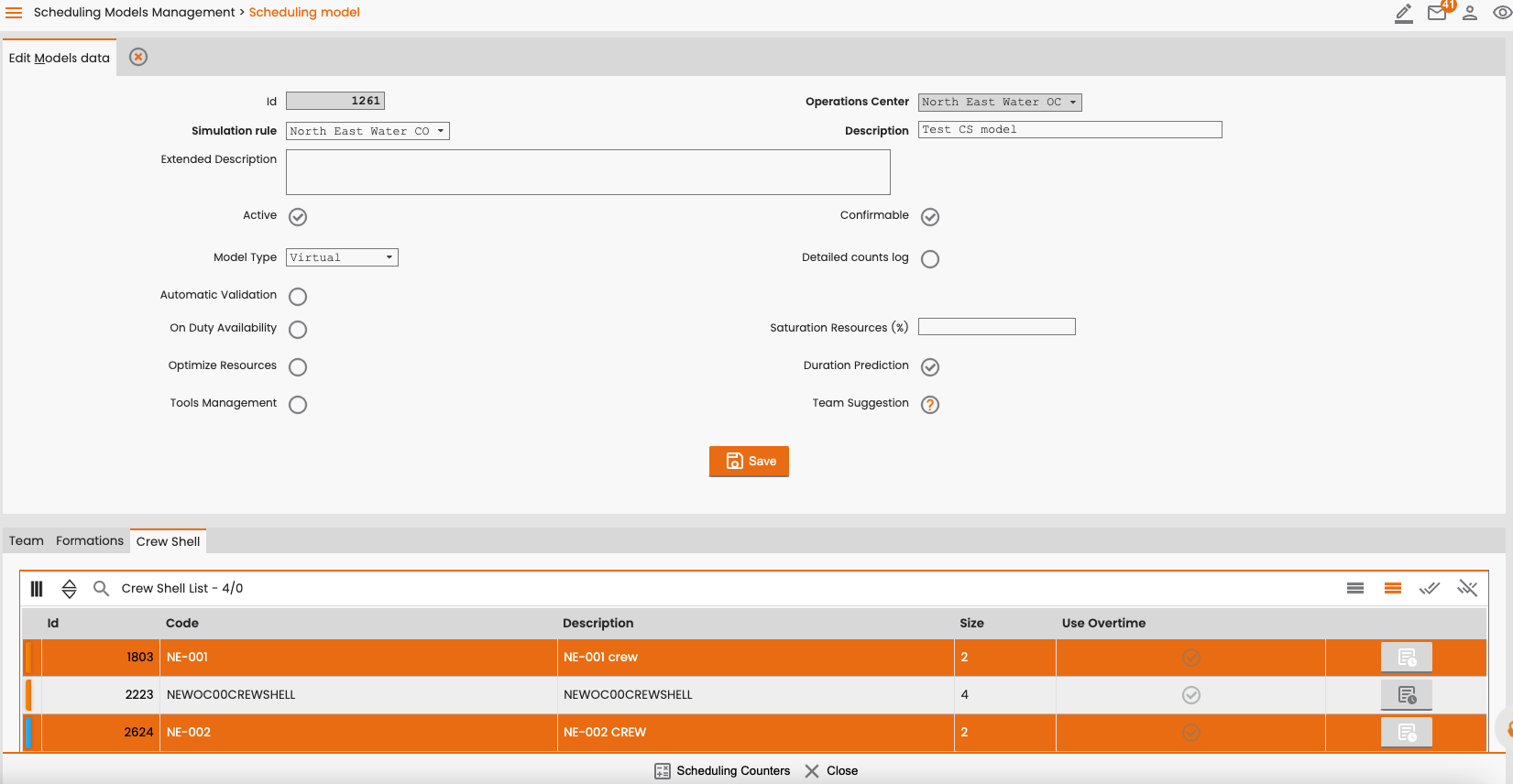Click the pencil edit icon in header

[1404, 13]
